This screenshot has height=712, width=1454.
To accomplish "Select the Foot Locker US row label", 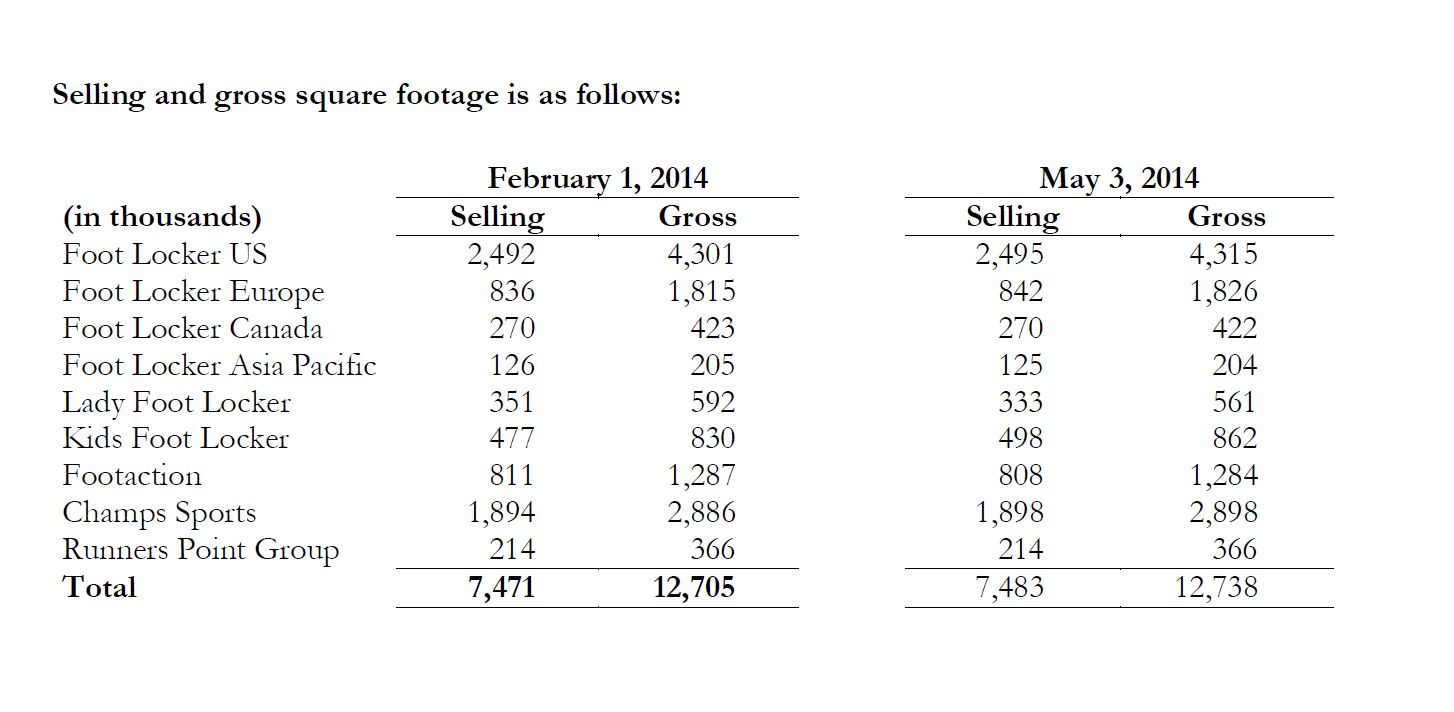I will 165,254.
